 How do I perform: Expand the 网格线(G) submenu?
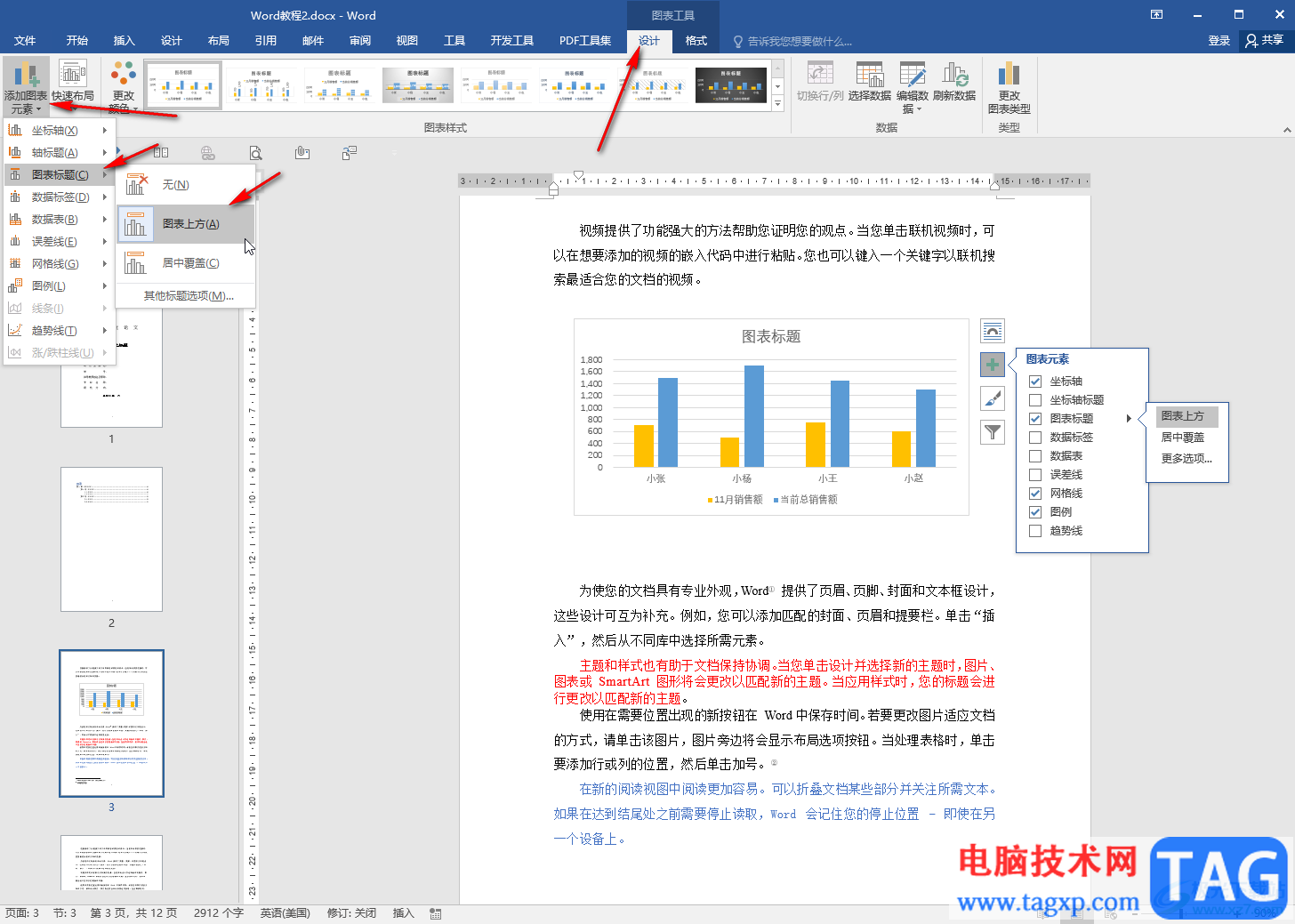click(x=60, y=264)
